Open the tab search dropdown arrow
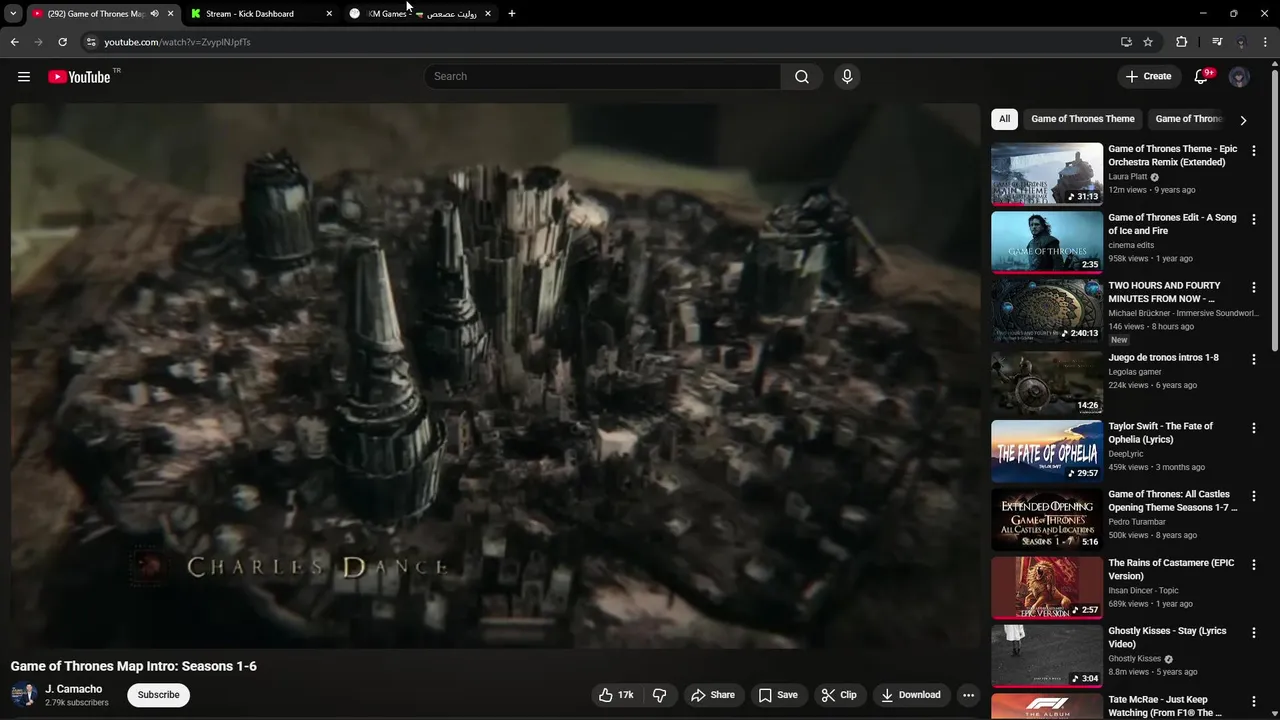1280x720 pixels. (x=13, y=14)
